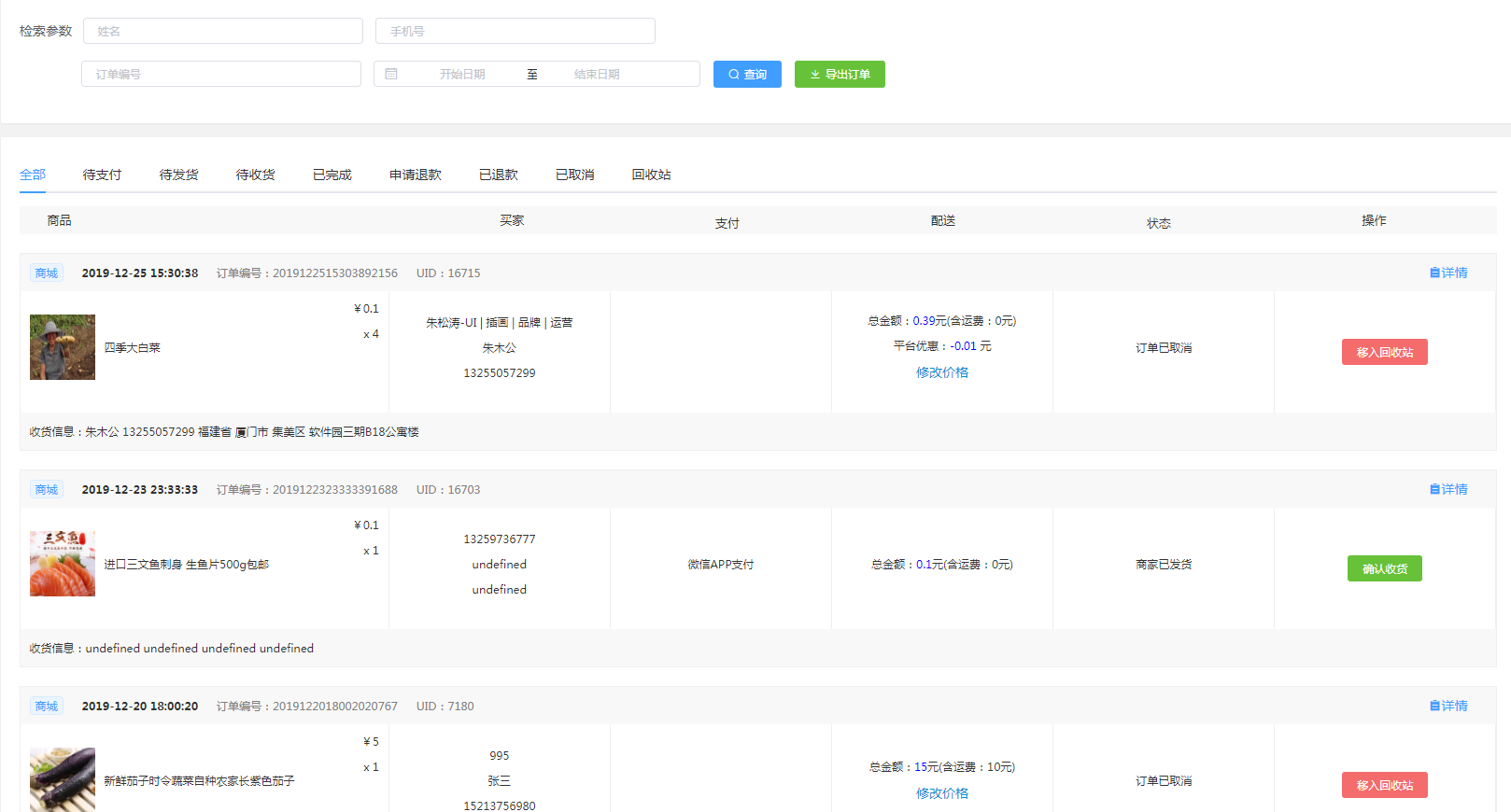Click buyer phone 13259736777
Image resolution: width=1511 pixels, height=812 pixels.
(x=500, y=539)
